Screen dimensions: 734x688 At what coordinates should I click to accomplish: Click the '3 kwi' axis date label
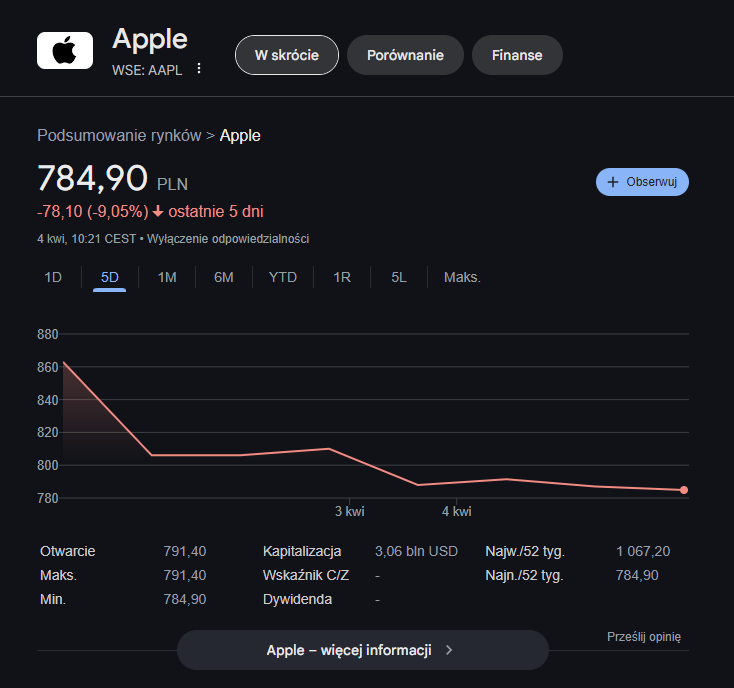(350, 511)
